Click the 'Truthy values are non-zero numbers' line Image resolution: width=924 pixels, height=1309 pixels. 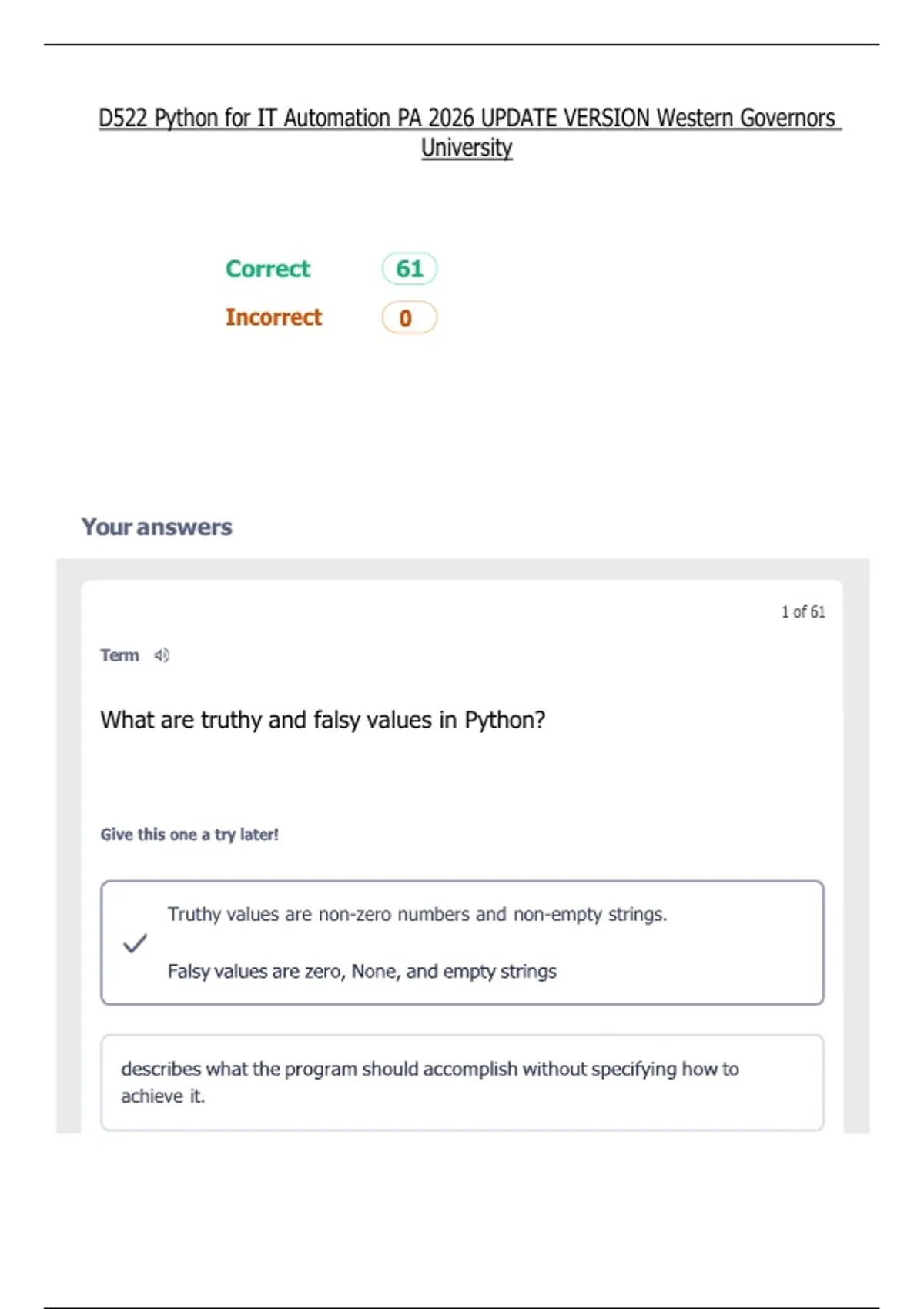coord(417,914)
